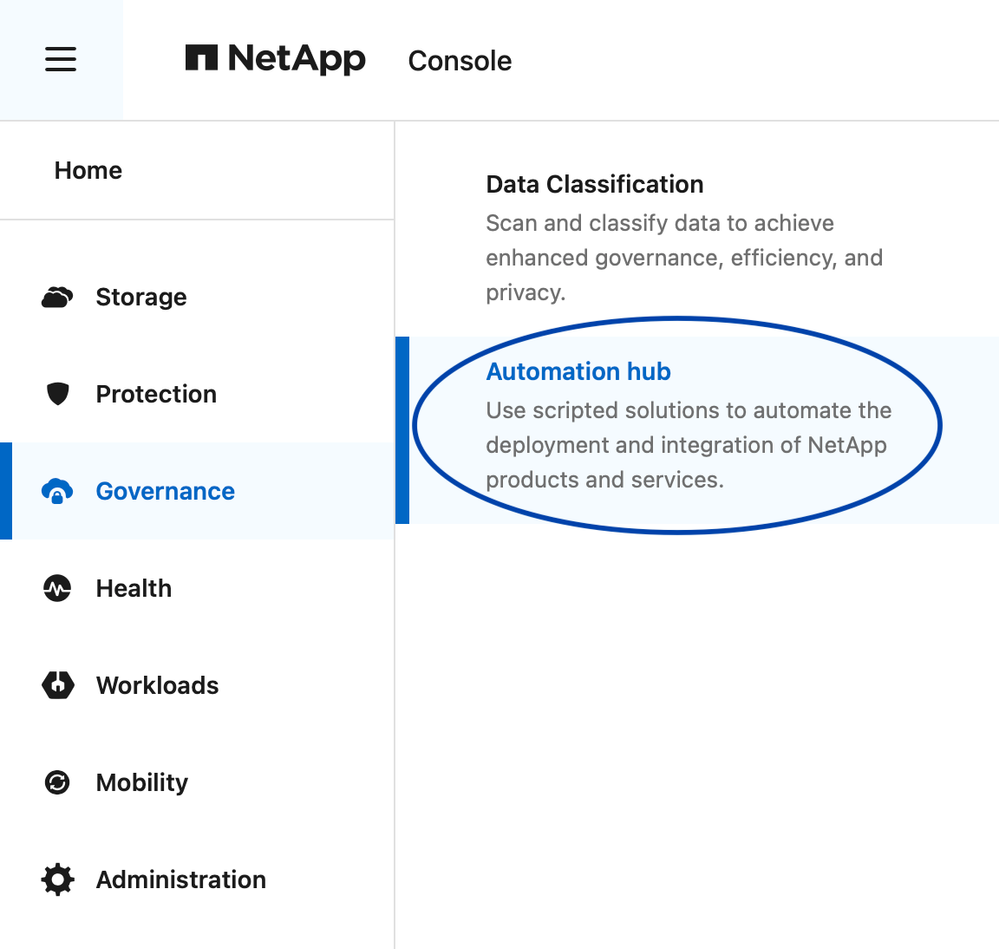Go to Home in sidebar
999x949 pixels.
click(88, 170)
